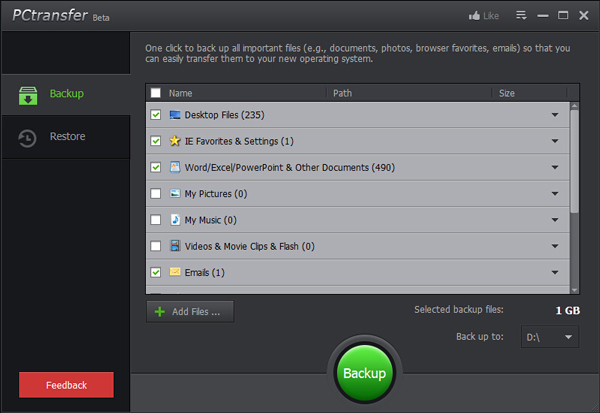The height and width of the screenshot is (413, 600).
Task: Uncheck the Desktop Files checkbox
Action: click(x=156, y=115)
